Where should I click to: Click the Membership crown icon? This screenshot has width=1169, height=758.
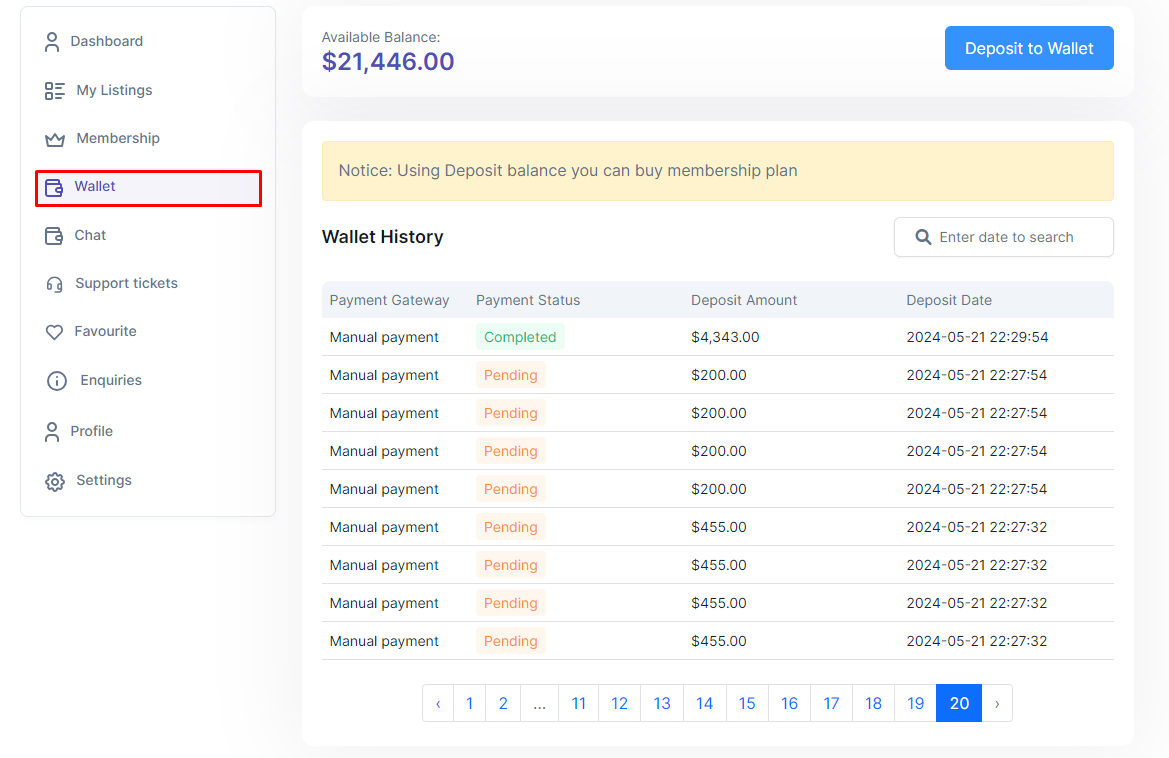pyautogui.click(x=55, y=139)
